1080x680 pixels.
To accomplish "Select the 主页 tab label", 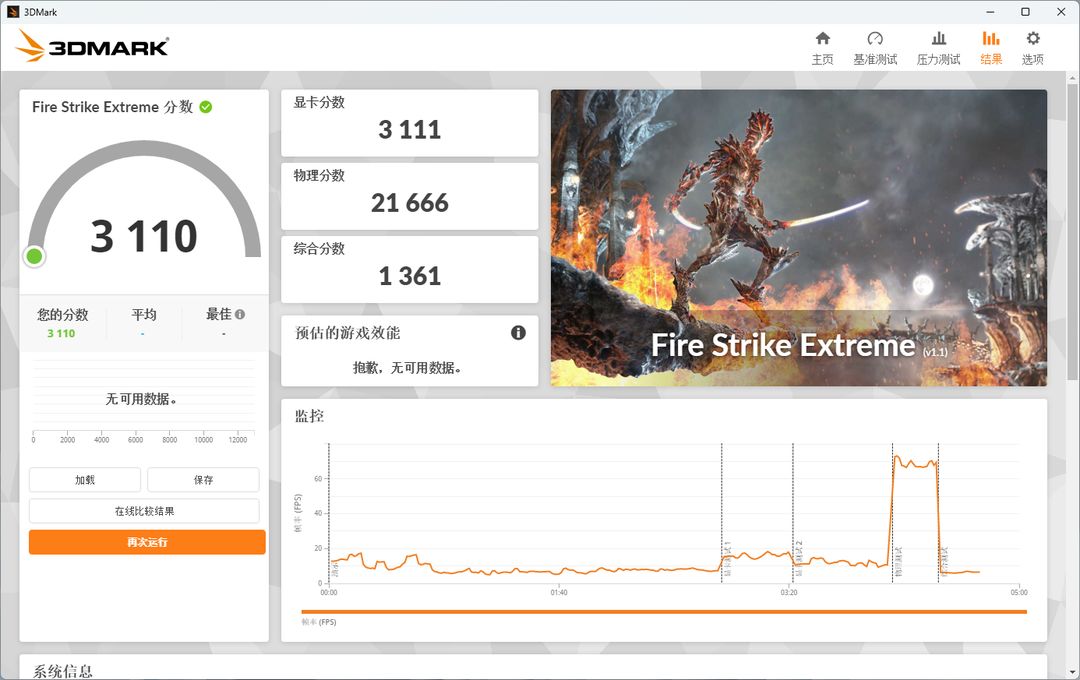I will coord(822,59).
